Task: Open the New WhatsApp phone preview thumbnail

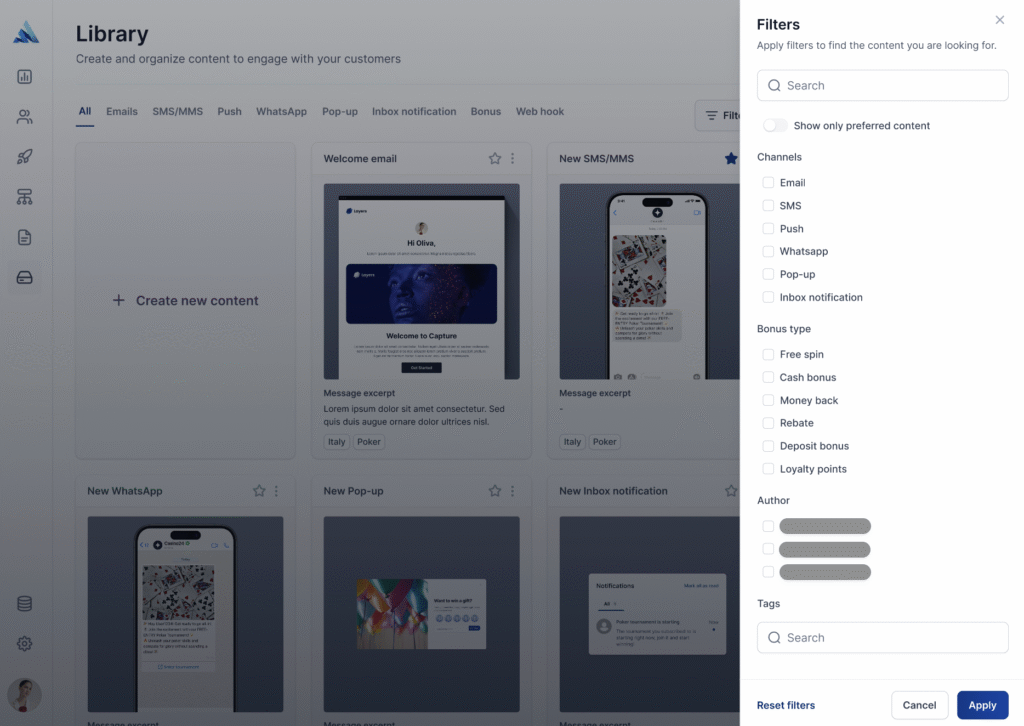Action: [185, 614]
